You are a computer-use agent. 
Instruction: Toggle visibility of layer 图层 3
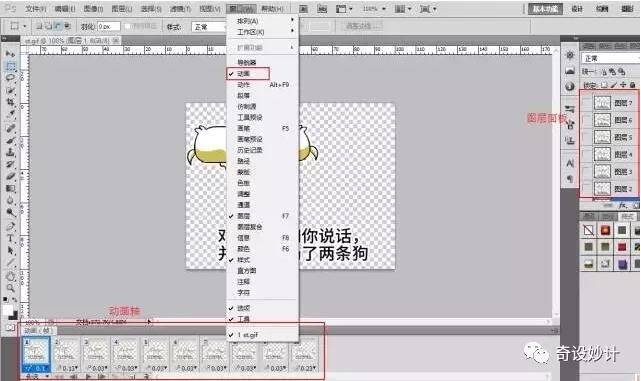(x=587, y=171)
